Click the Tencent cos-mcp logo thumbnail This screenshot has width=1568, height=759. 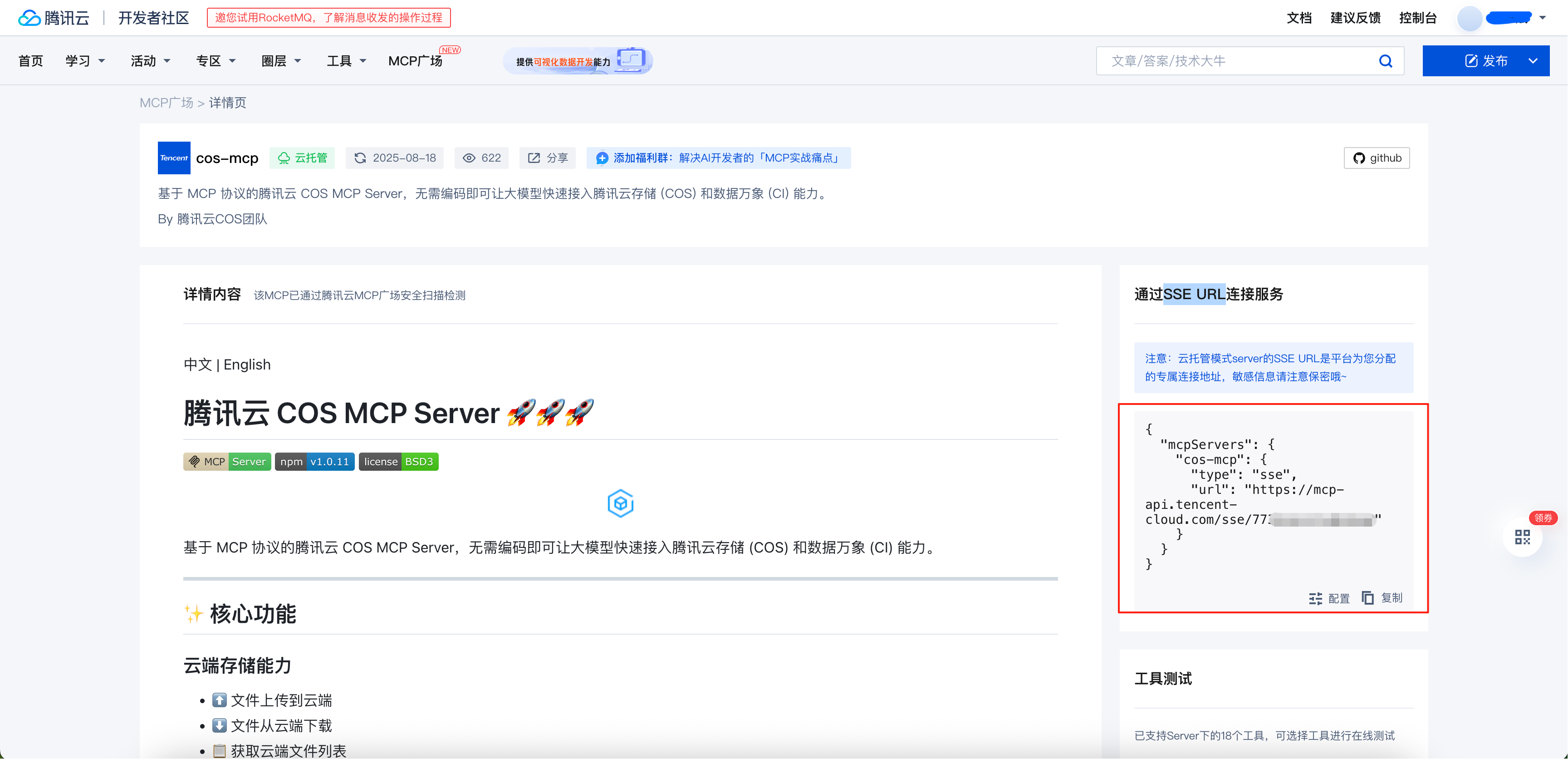173,158
